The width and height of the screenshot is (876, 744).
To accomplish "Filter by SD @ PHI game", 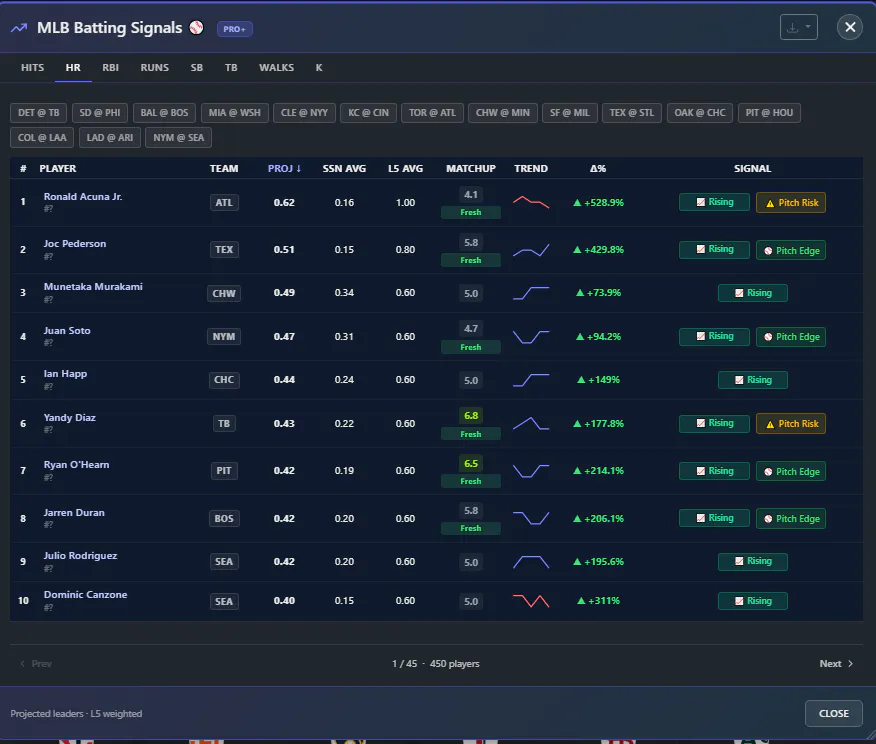I will pyautogui.click(x=100, y=113).
